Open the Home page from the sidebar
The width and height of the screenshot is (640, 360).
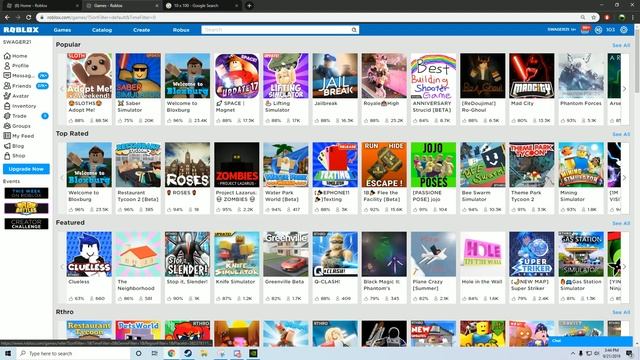tap(16, 56)
